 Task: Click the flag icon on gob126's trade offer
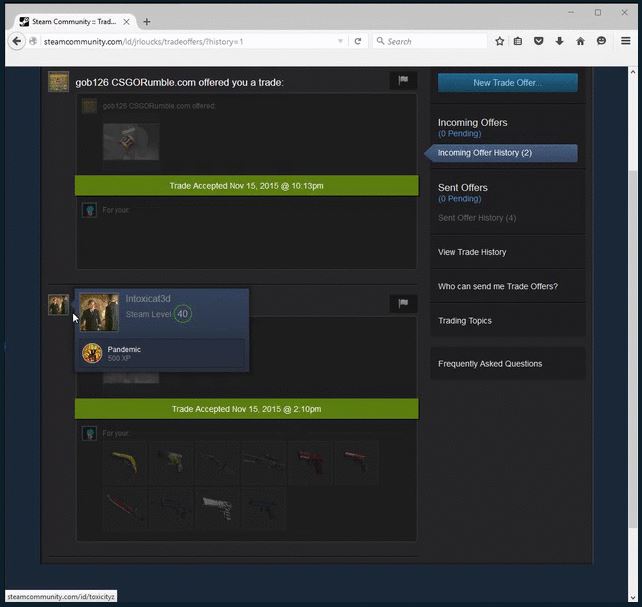pos(403,81)
